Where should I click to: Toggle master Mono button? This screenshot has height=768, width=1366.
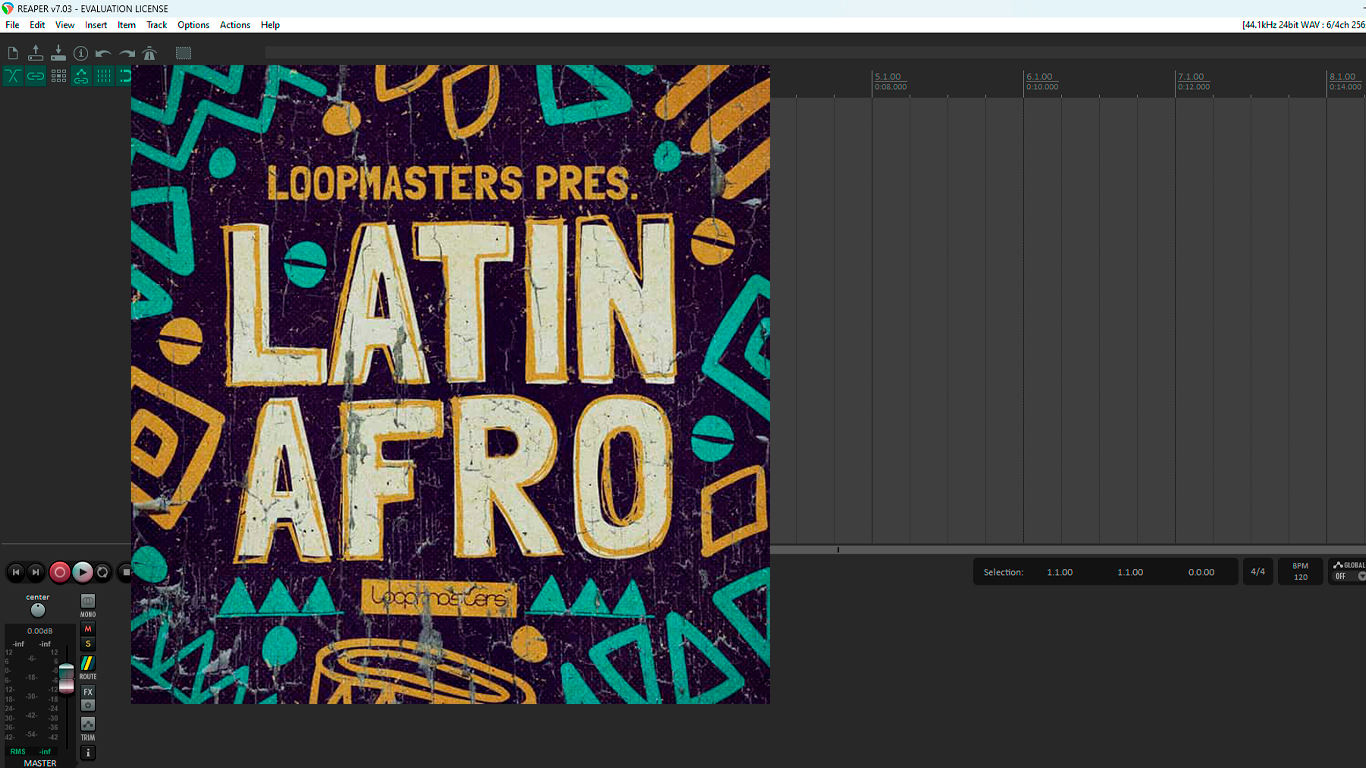(x=88, y=602)
